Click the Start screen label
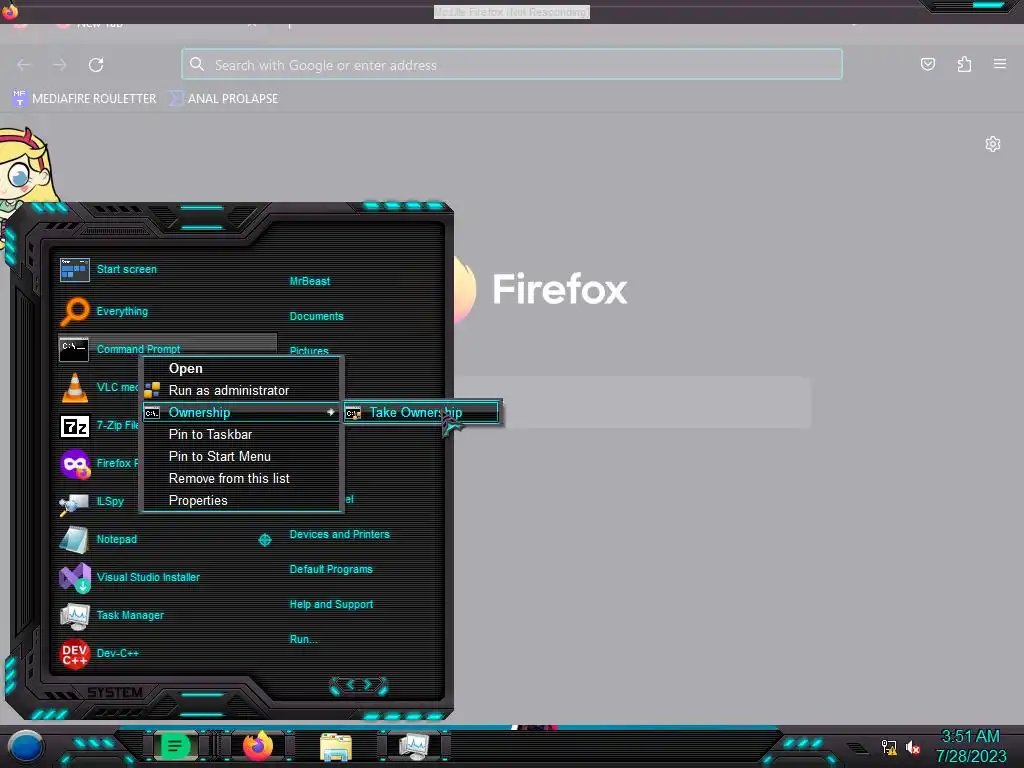Screen dimensions: 1024x768 pyautogui.click(x=127, y=269)
